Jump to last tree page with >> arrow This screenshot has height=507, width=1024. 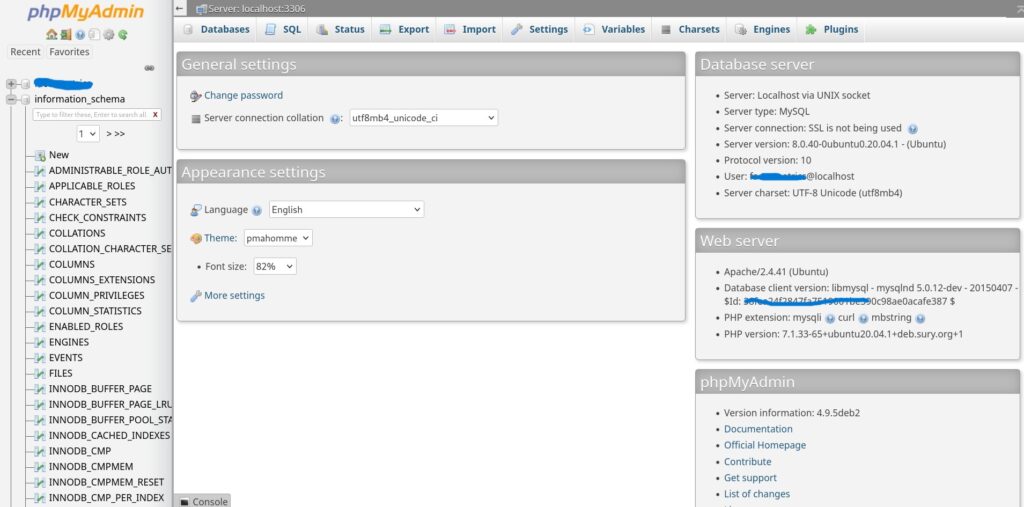click(x=119, y=134)
